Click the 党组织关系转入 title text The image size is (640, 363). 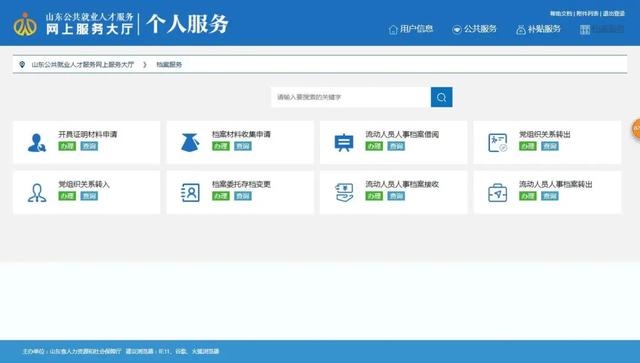click(84, 184)
